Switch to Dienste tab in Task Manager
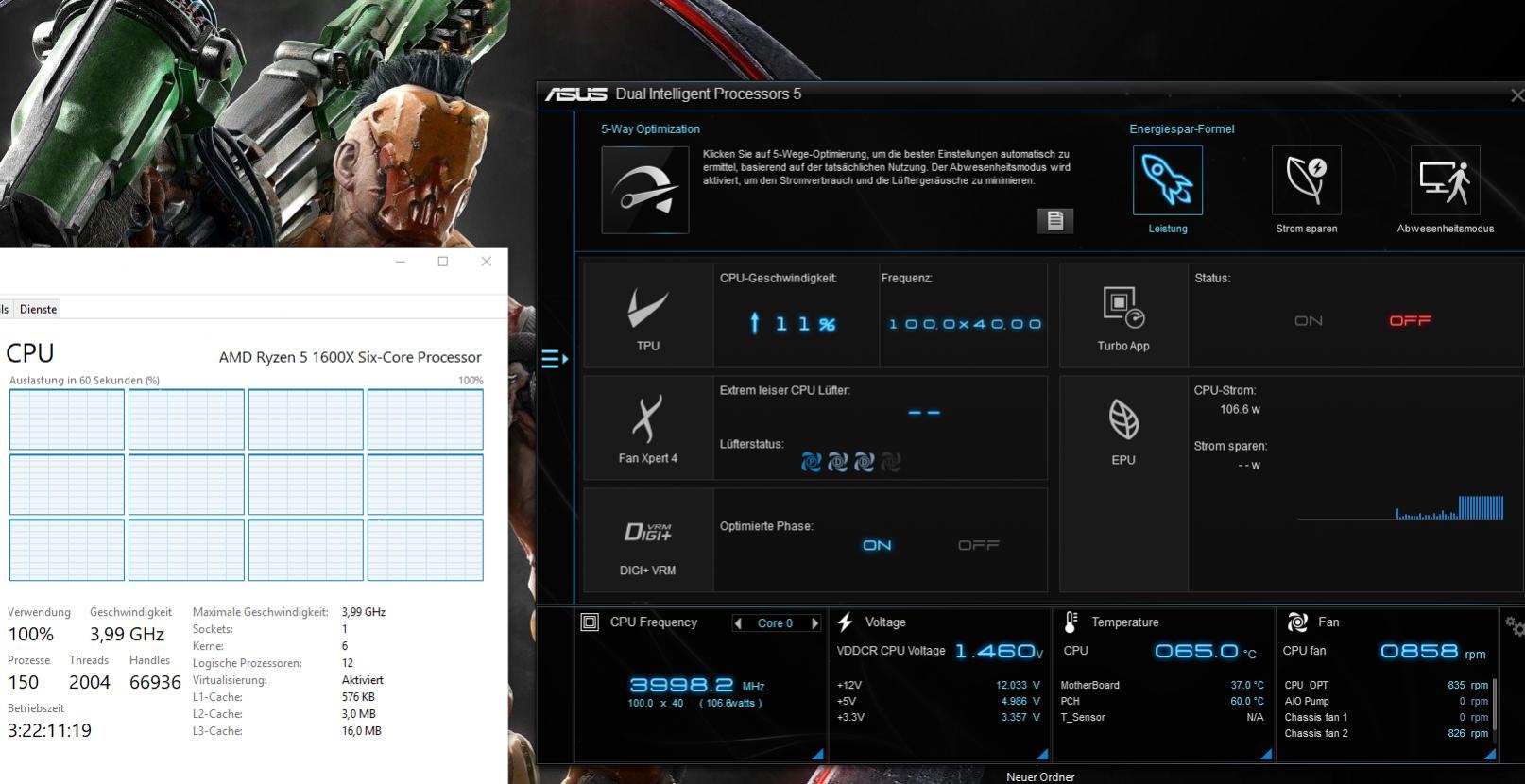The height and width of the screenshot is (784, 1525). click(x=38, y=309)
